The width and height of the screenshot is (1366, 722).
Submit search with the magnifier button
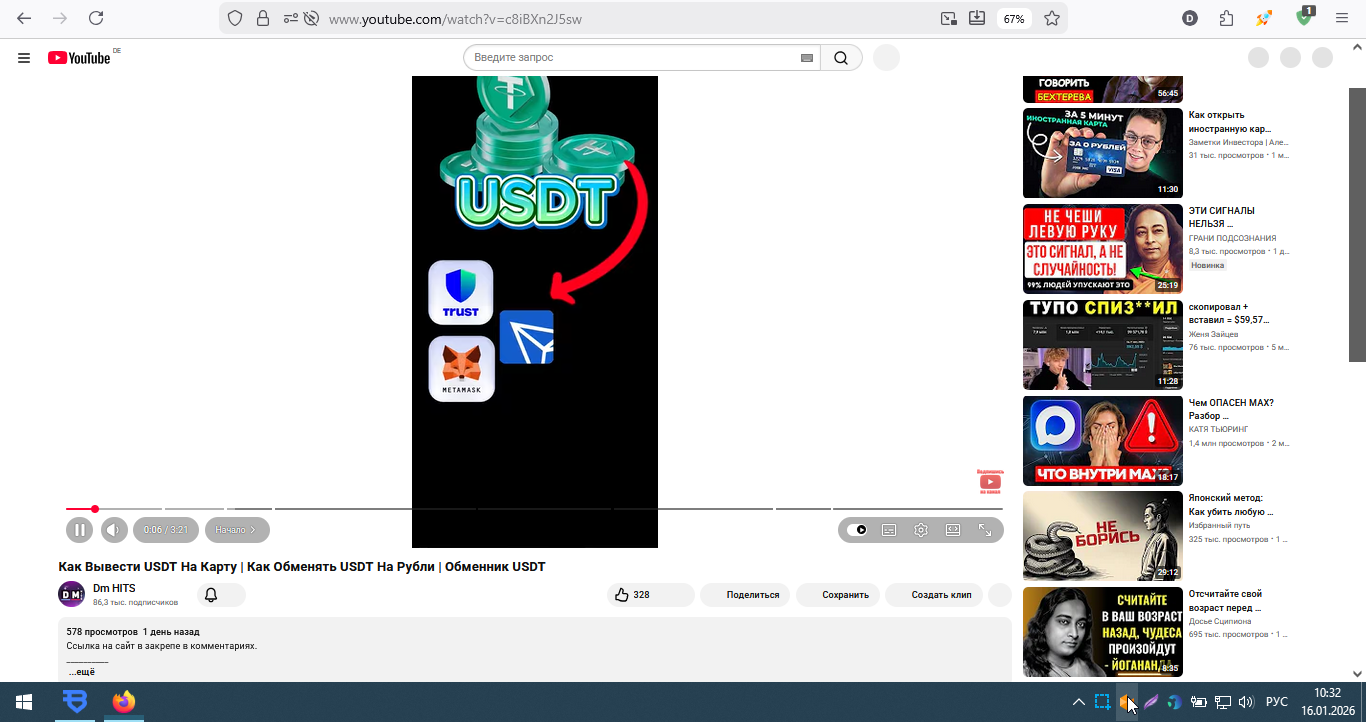coord(841,58)
